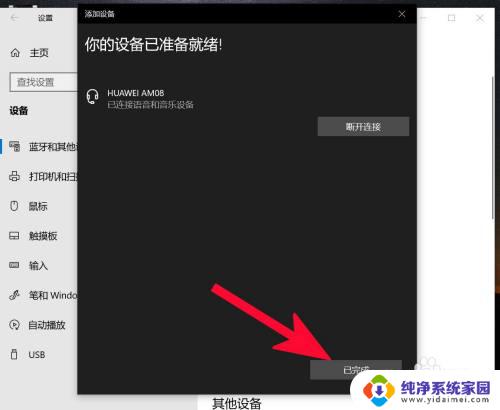The width and height of the screenshot is (500, 410).
Task: Open 打印机和扫描仪 settings page
Action: point(53,176)
